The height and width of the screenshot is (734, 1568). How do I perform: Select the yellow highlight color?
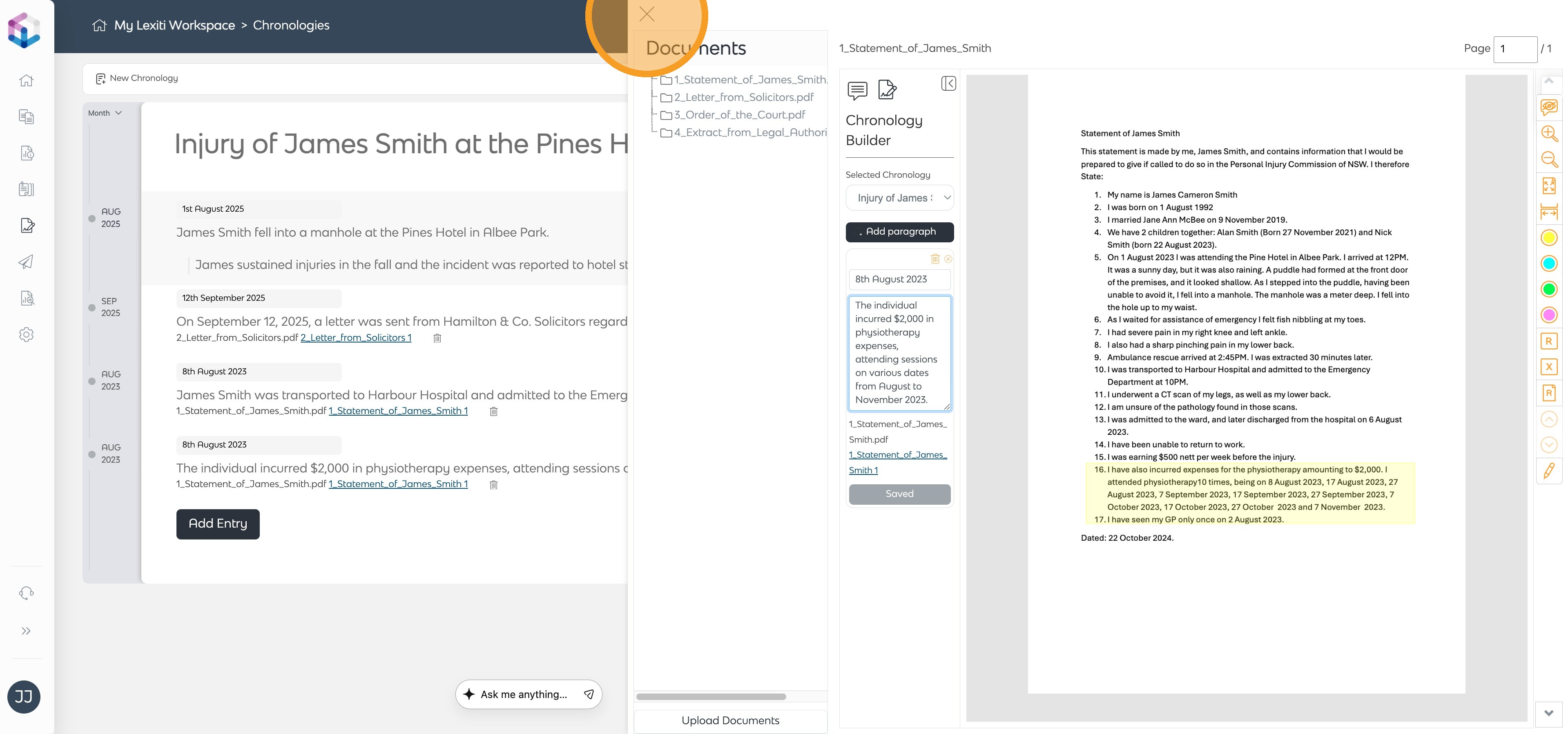[x=1548, y=237]
